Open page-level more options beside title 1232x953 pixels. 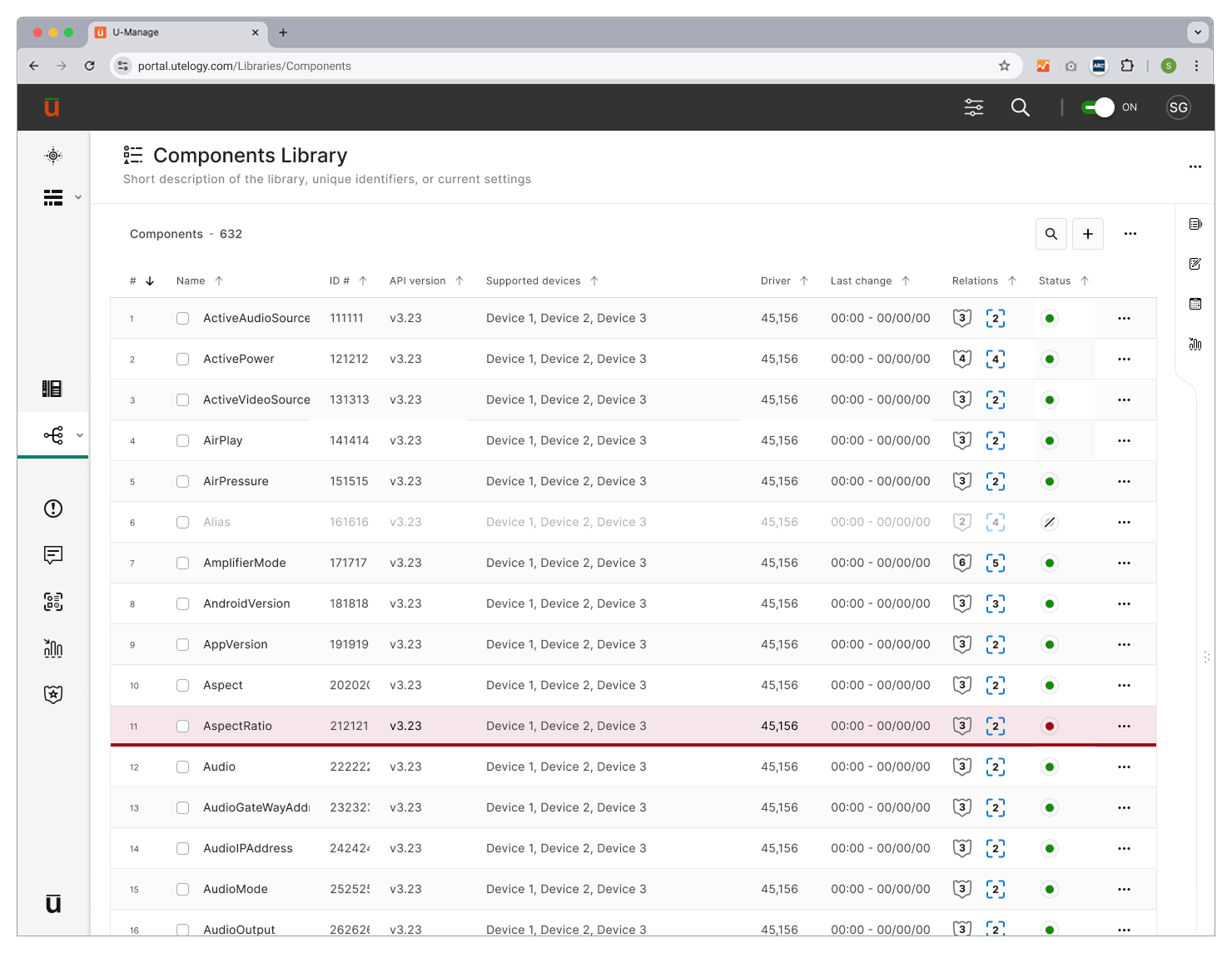point(1195,166)
